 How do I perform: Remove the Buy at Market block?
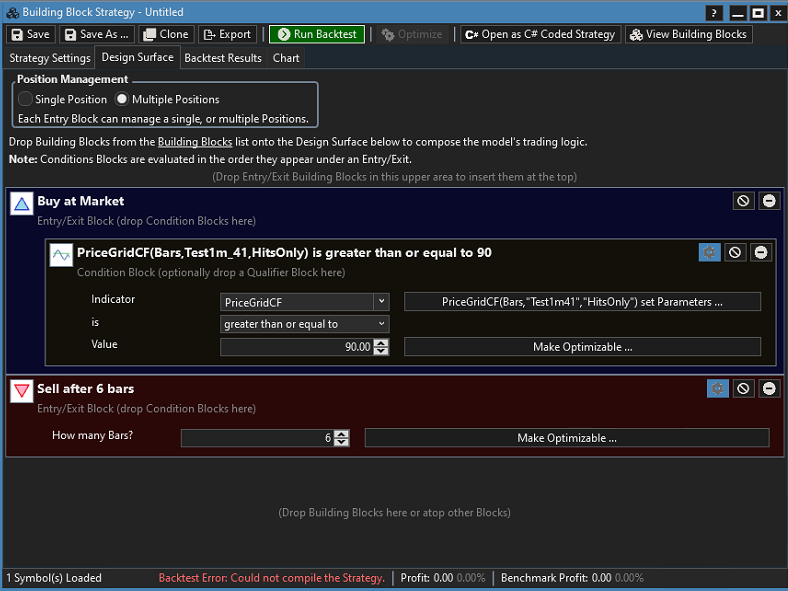pyautogui.click(x=769, y=201)
